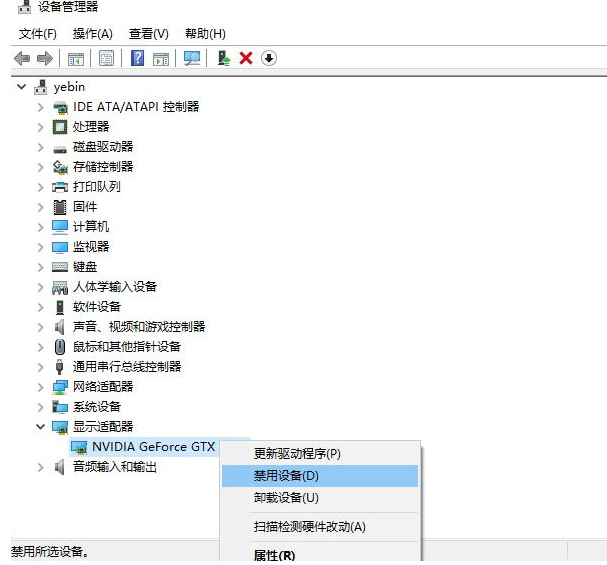Click the Forward arrow toolbar icon
The height and width of the screenshot is (565, 607).
(45, 58)
